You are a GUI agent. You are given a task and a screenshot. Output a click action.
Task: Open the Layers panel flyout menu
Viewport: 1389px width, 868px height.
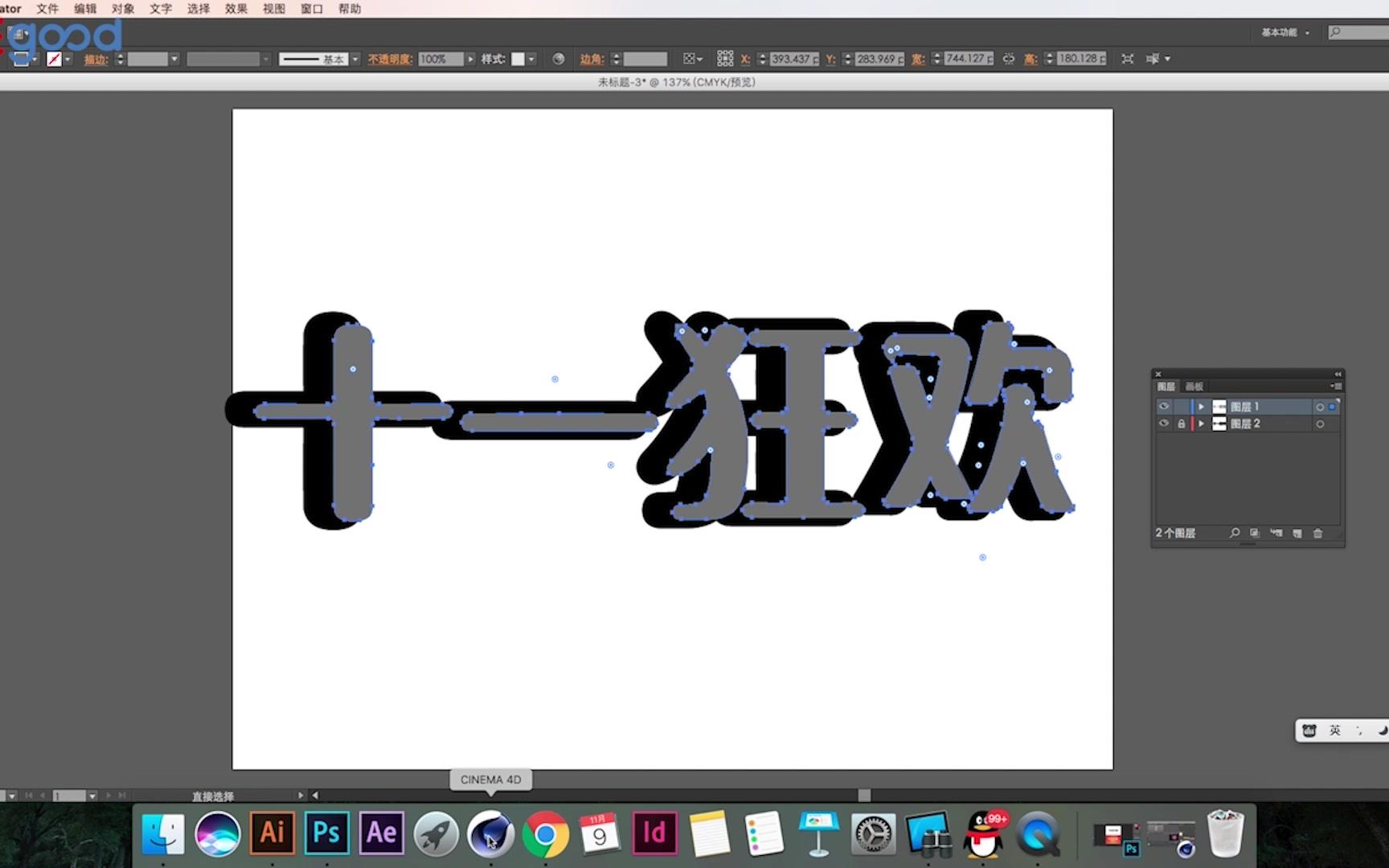[x=1336, y=386]
